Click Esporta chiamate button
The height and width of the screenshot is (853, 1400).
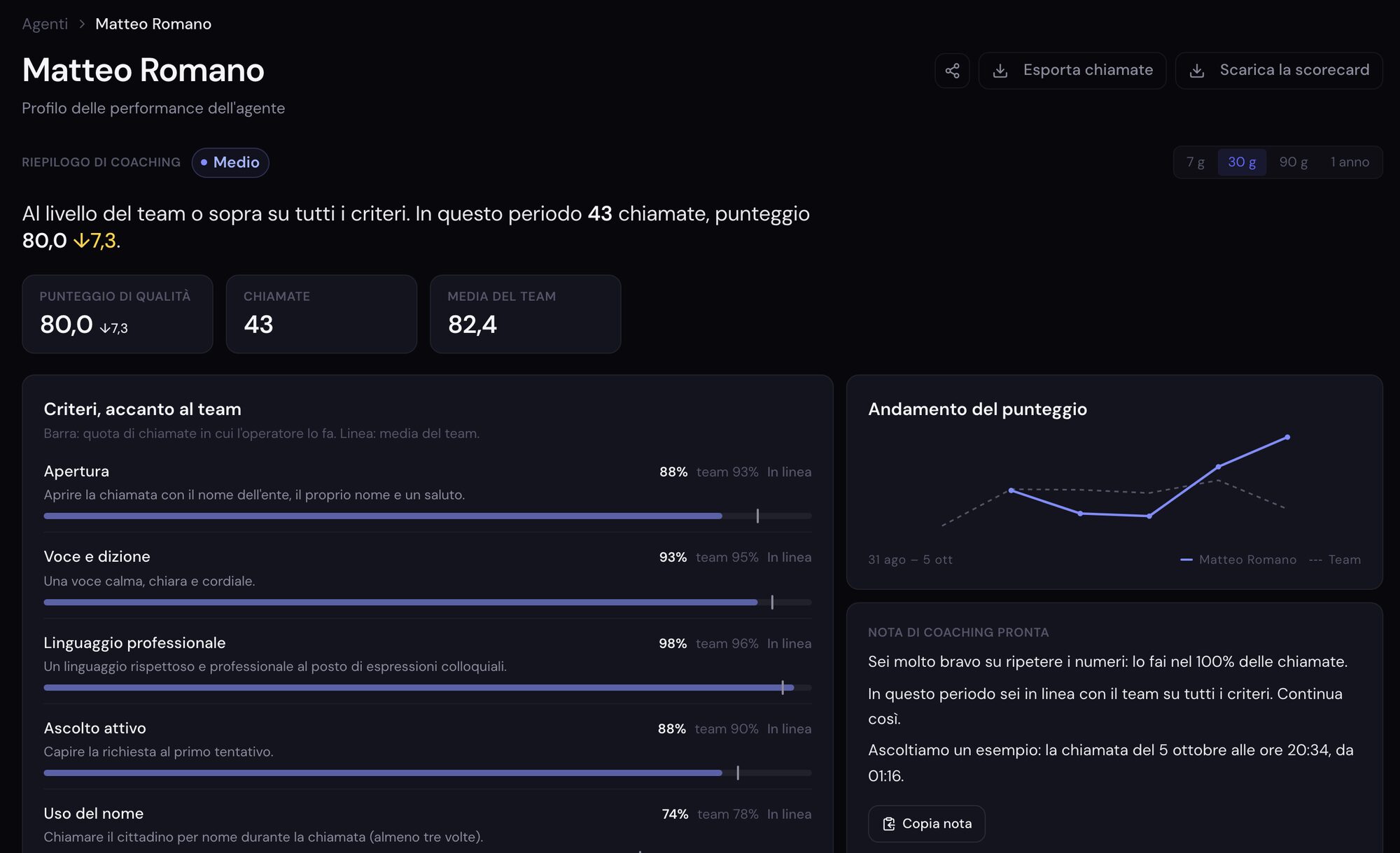coord(1072,71)
